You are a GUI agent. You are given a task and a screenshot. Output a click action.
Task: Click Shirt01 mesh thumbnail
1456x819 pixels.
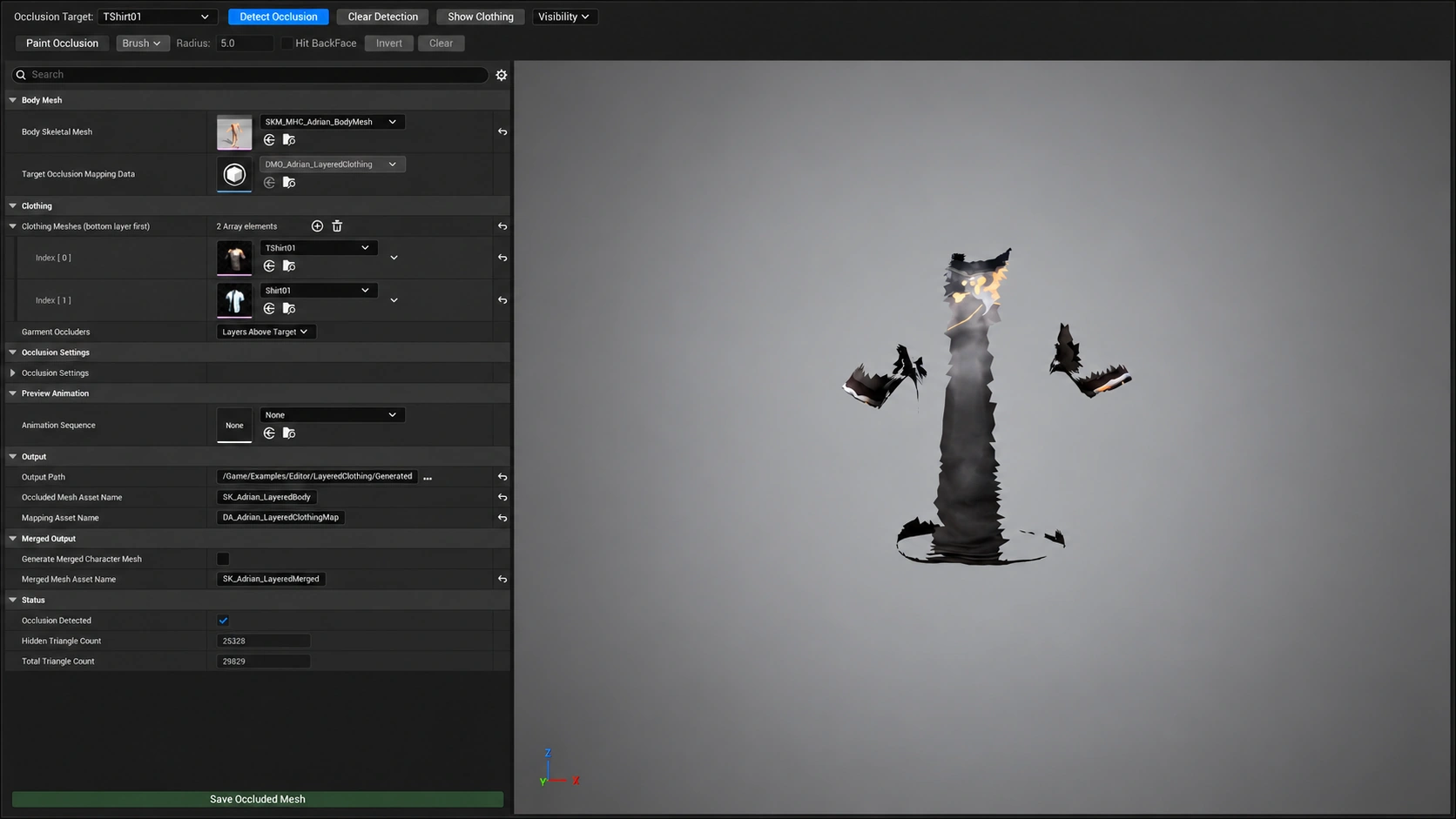pyautogui.click(x=234, y=300)
